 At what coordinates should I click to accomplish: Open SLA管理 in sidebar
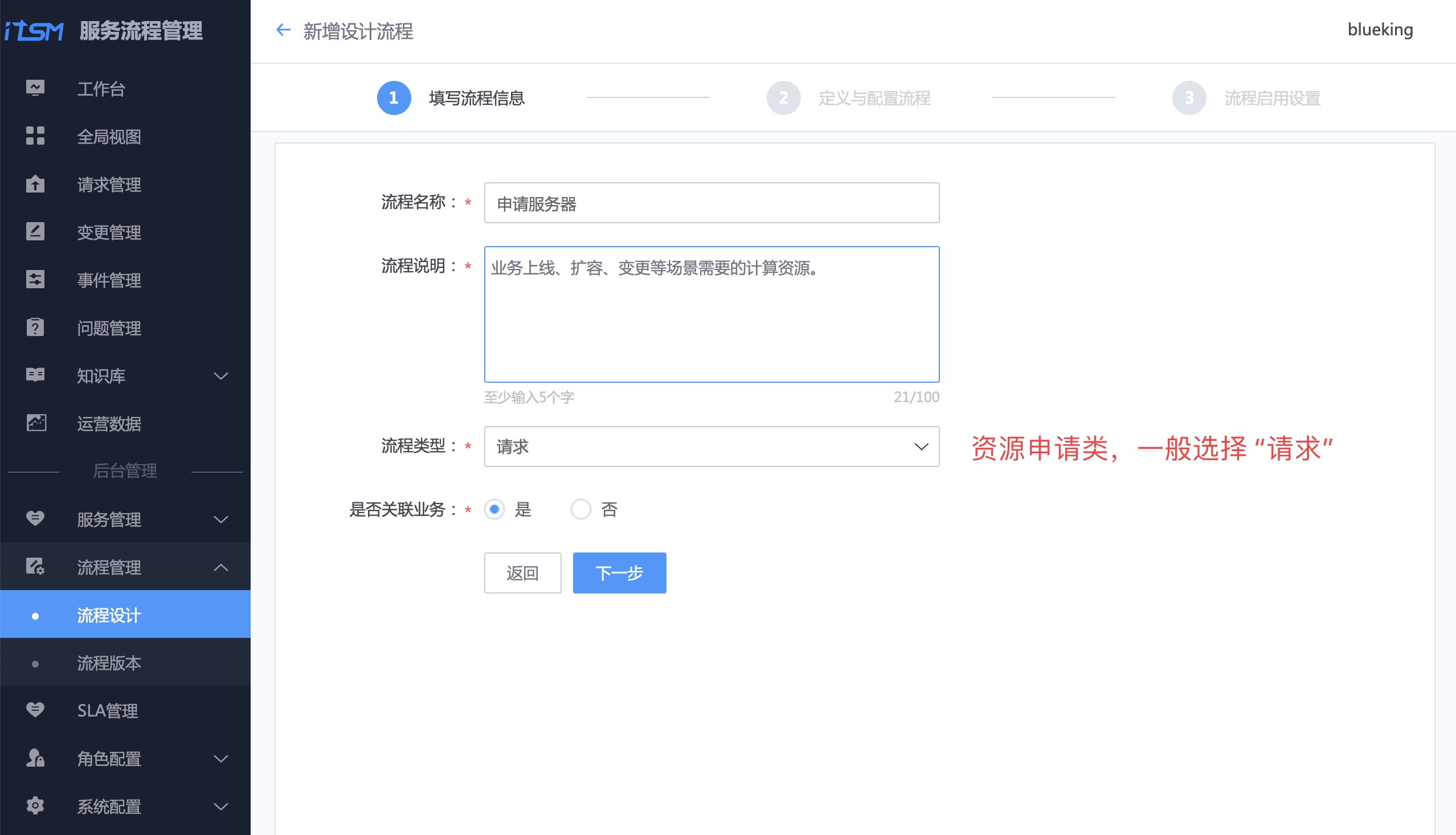coord(108,711)
